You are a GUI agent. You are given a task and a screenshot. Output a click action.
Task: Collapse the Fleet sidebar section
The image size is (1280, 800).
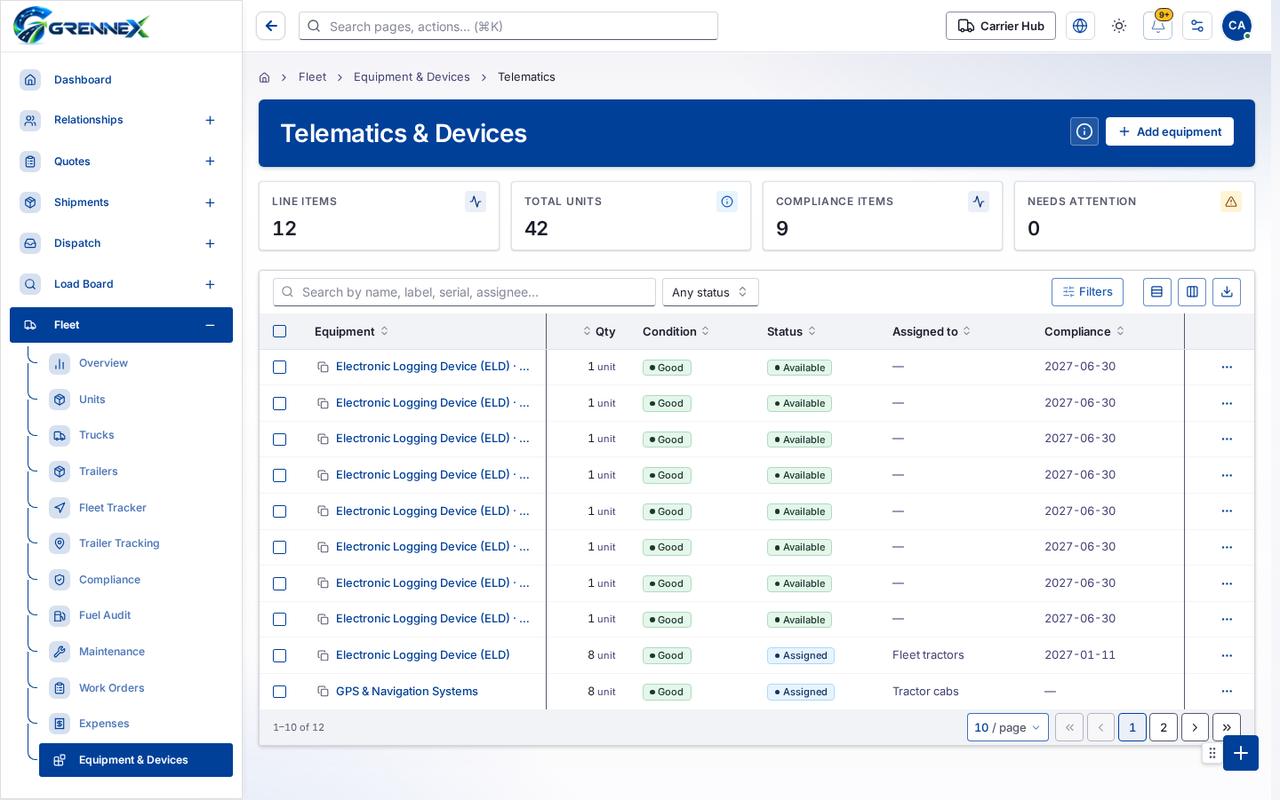click(210, 325)
